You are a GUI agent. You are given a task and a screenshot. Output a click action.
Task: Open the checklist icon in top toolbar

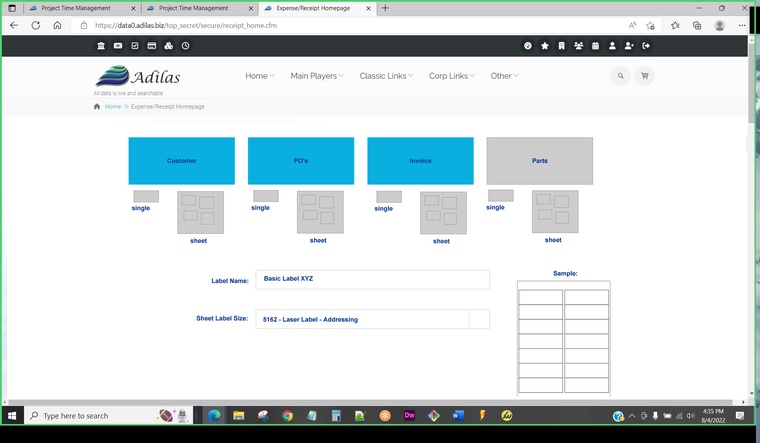[x=135, y=46]
